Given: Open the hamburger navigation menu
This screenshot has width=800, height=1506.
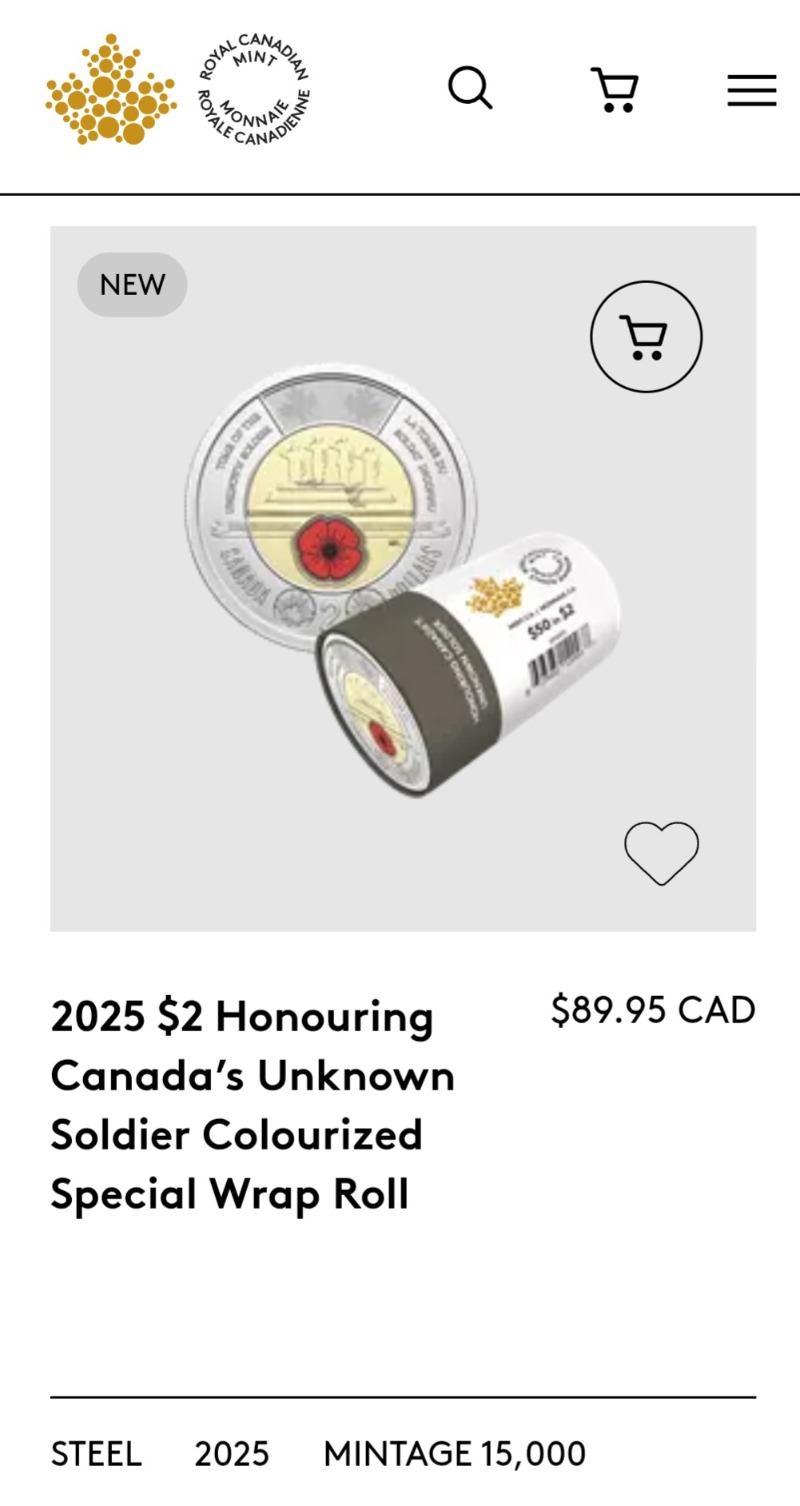Looking at the screenshot, I should pos(751,90).
